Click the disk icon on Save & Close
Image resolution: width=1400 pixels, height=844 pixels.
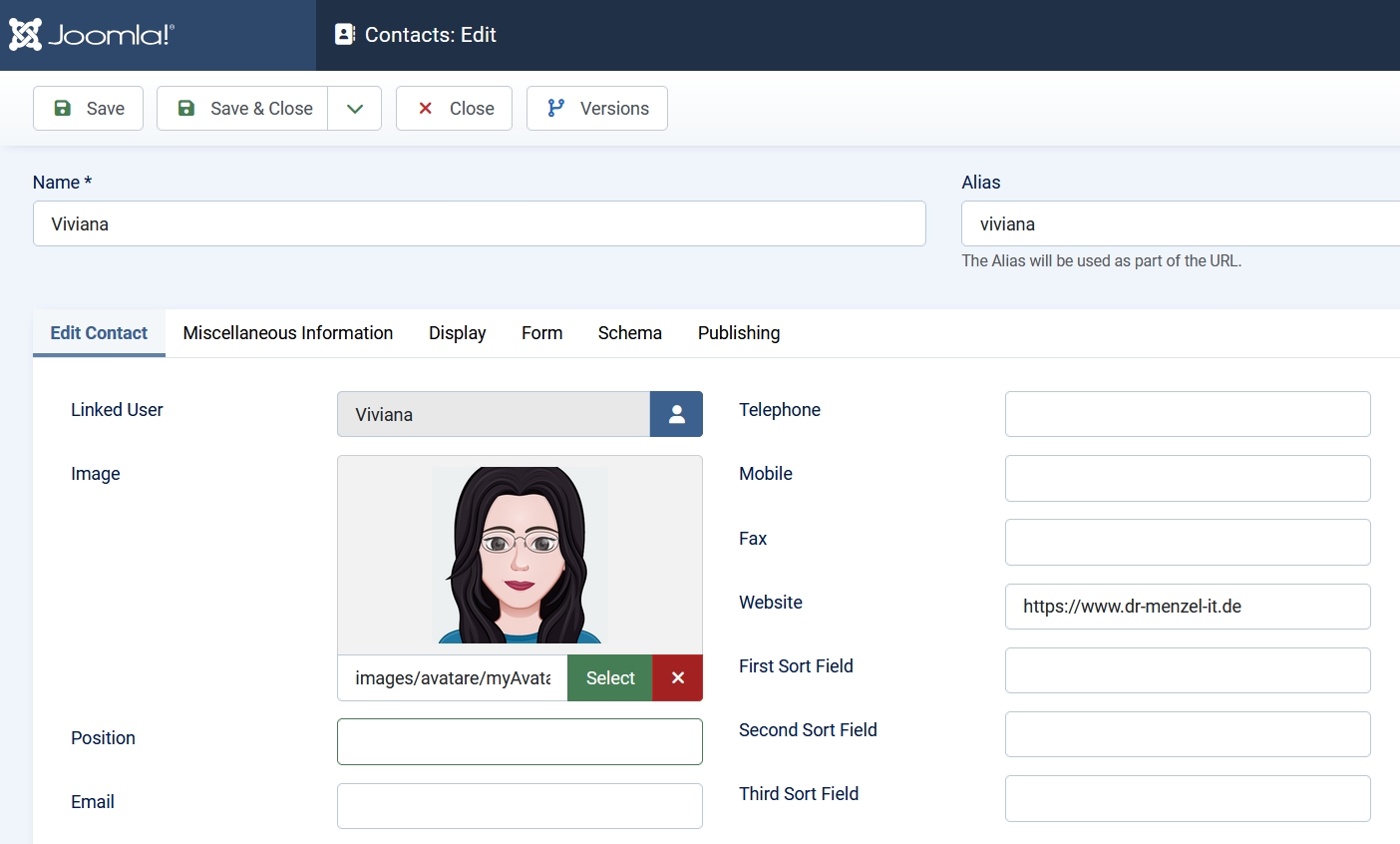pyautogui.click(x=185, y=108)
